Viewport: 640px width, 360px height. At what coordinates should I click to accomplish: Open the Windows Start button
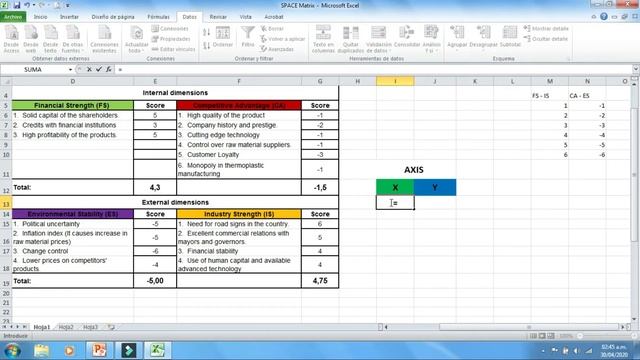[12, 350]
